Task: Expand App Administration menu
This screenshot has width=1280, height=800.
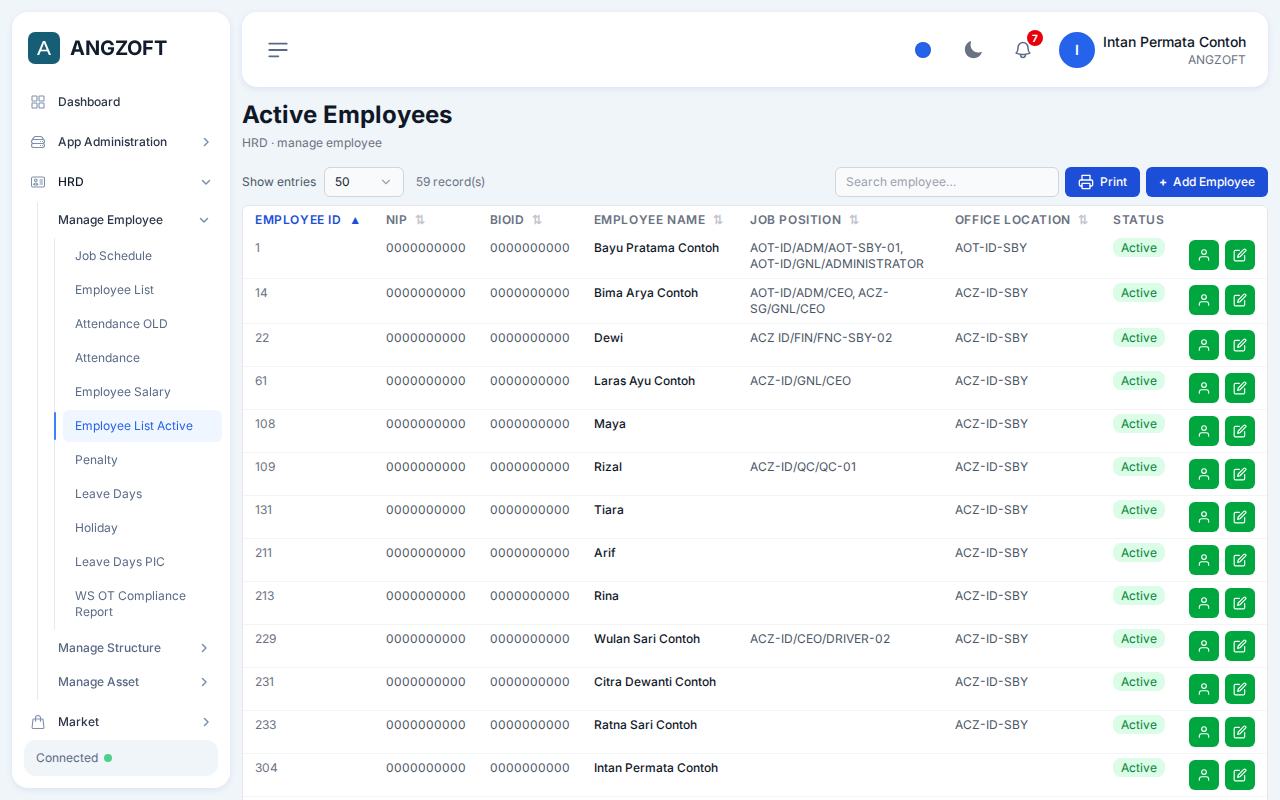Action: tap(121, 142)
